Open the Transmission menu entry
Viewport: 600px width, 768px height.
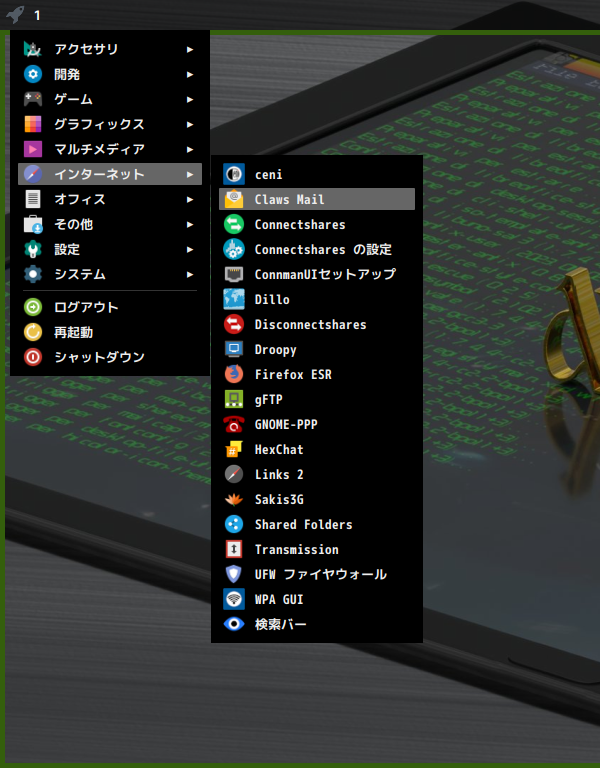pos(317,549)
